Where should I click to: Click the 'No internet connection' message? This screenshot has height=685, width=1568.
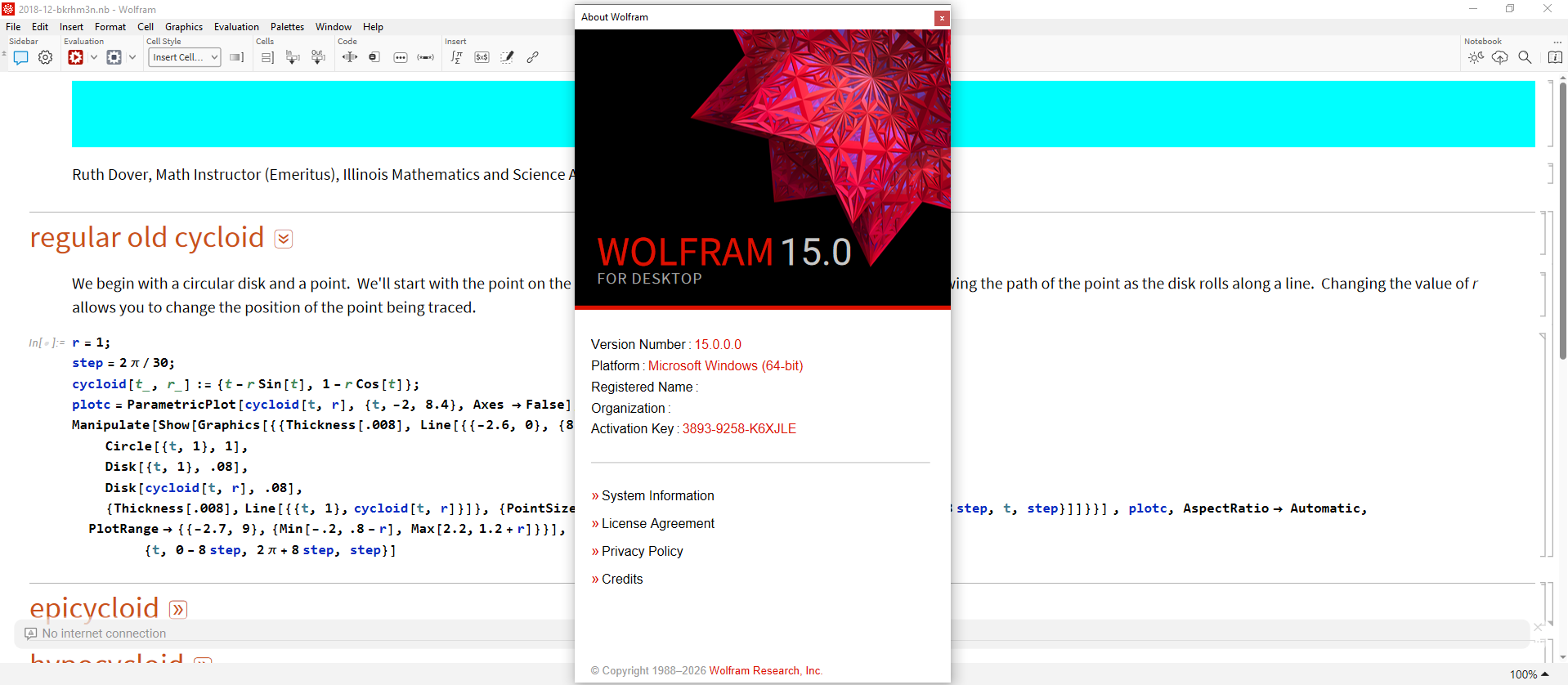tap(104, 634)
